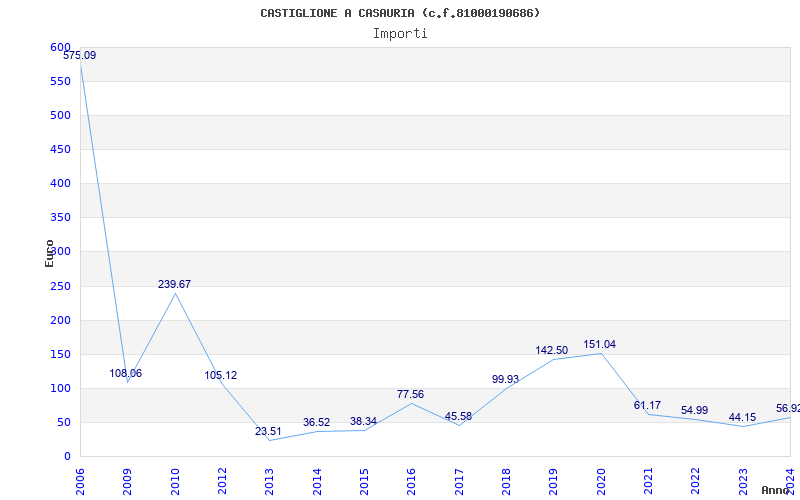Select the 23.51 minimum value label
The image size is (800, 500).
point(268,431)
